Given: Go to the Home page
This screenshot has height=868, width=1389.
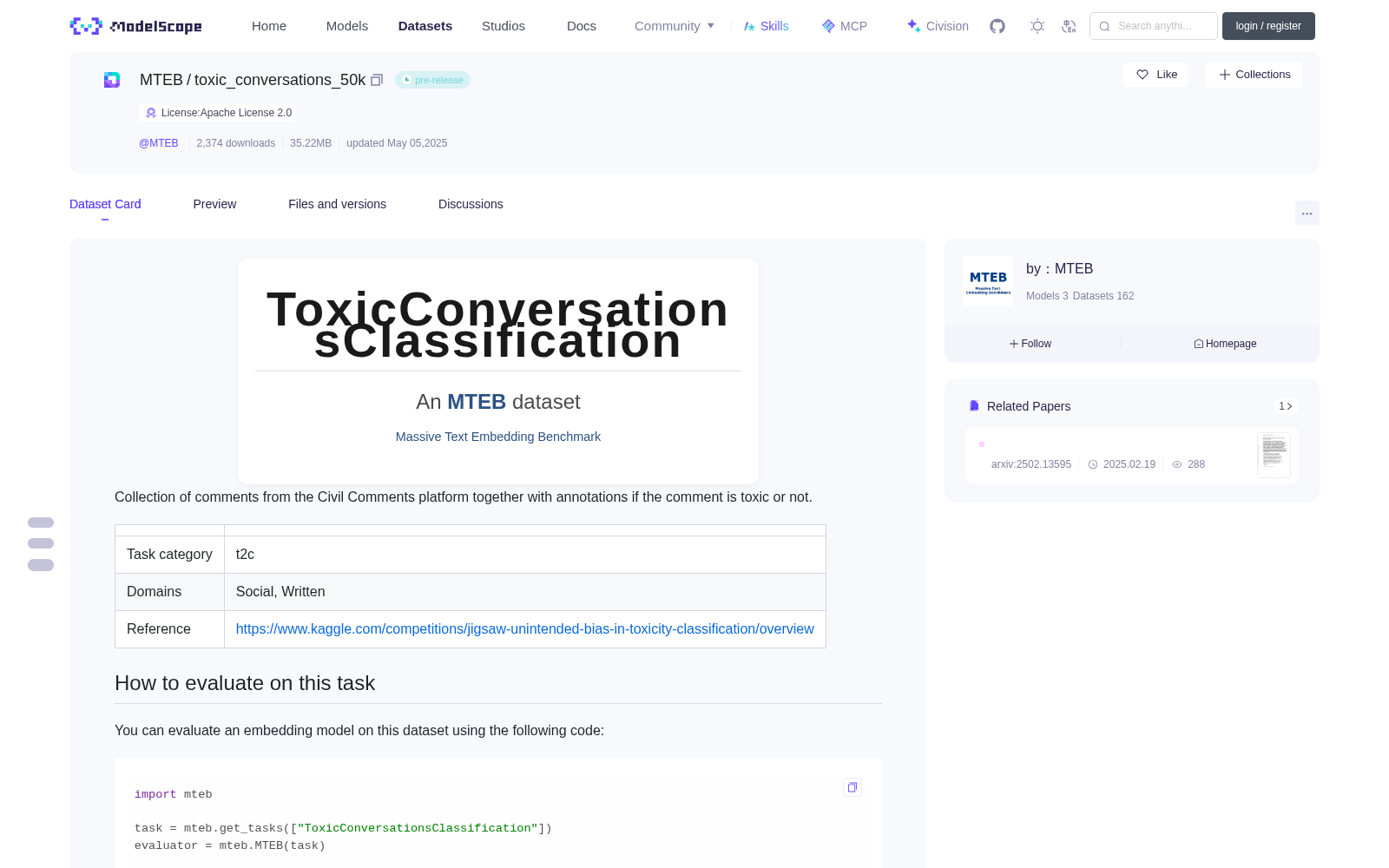Looking at the screenshot, I should [x=269, y=26].
